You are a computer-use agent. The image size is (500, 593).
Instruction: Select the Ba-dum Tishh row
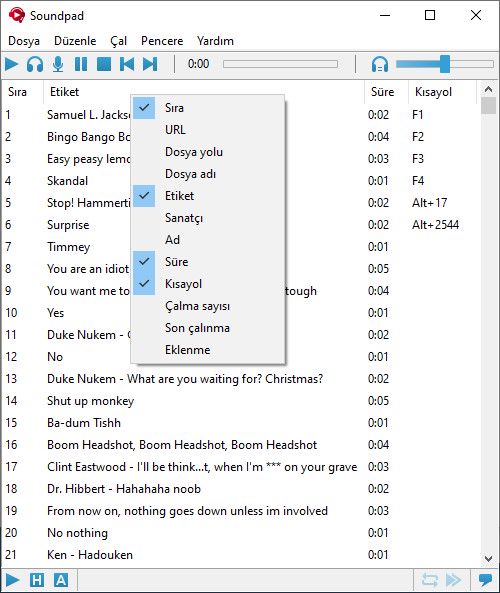[241, 423]
